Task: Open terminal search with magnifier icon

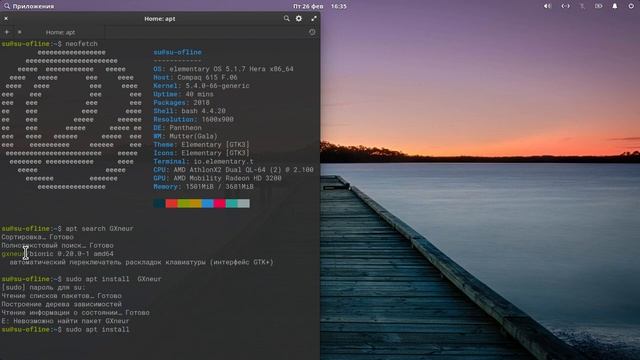Action: pos(287,18)
